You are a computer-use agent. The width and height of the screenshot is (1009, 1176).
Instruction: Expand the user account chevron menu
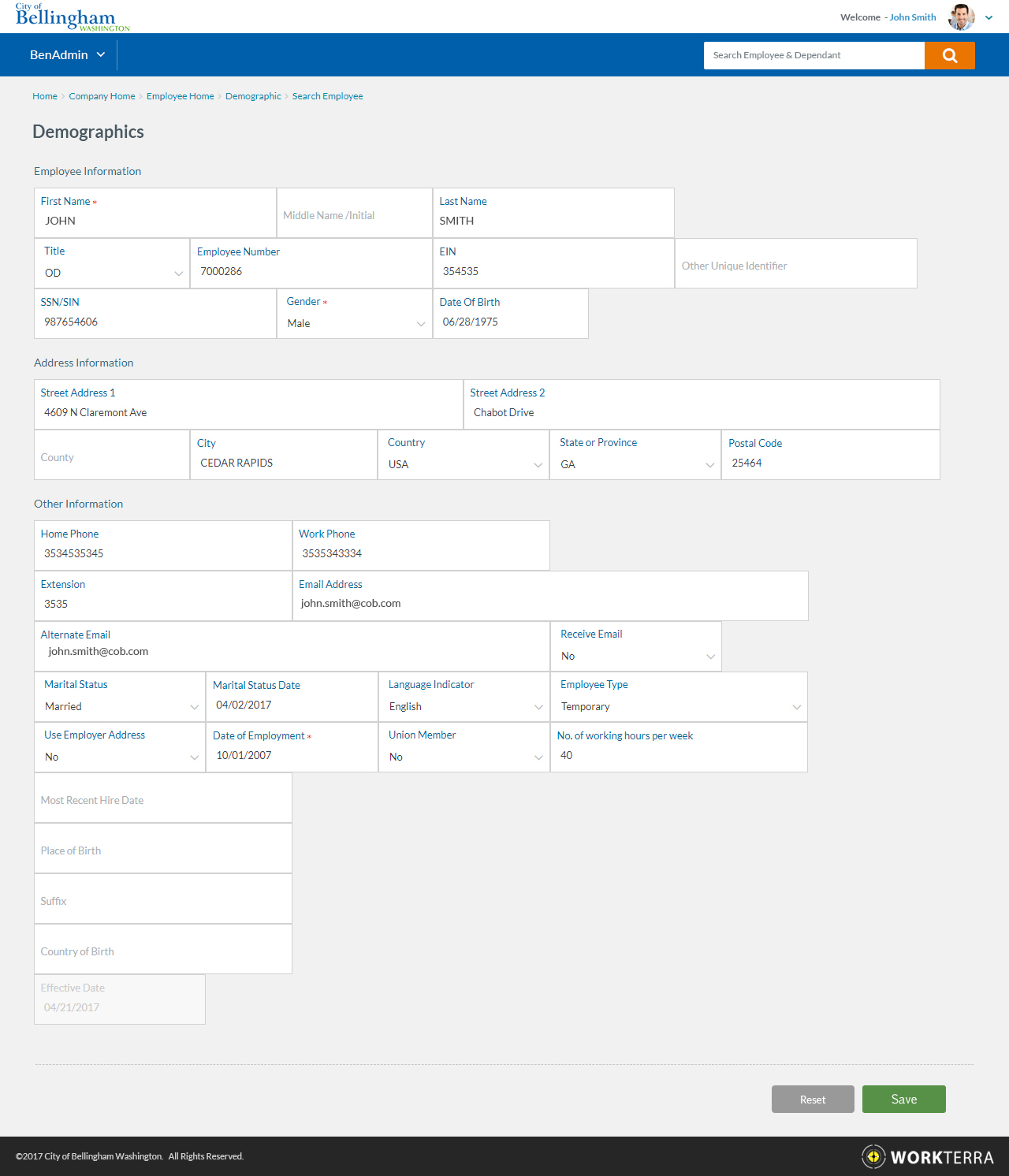click(989, 17)
